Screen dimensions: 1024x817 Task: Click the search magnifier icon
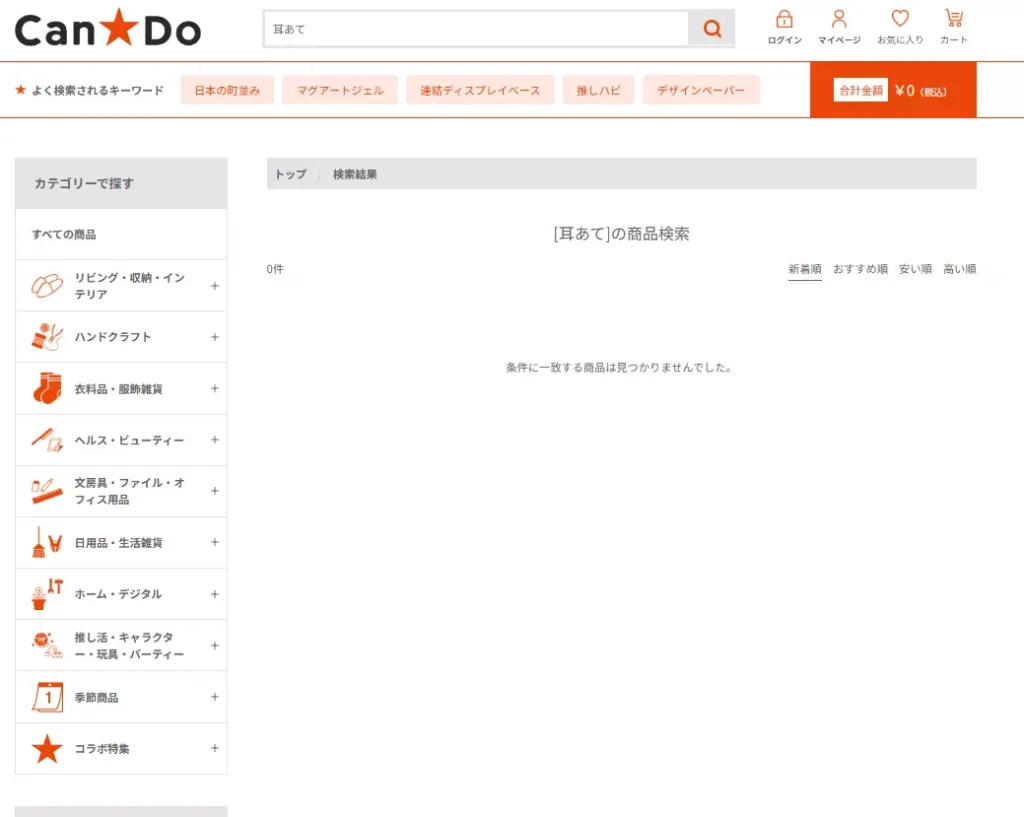pos(711,29)
